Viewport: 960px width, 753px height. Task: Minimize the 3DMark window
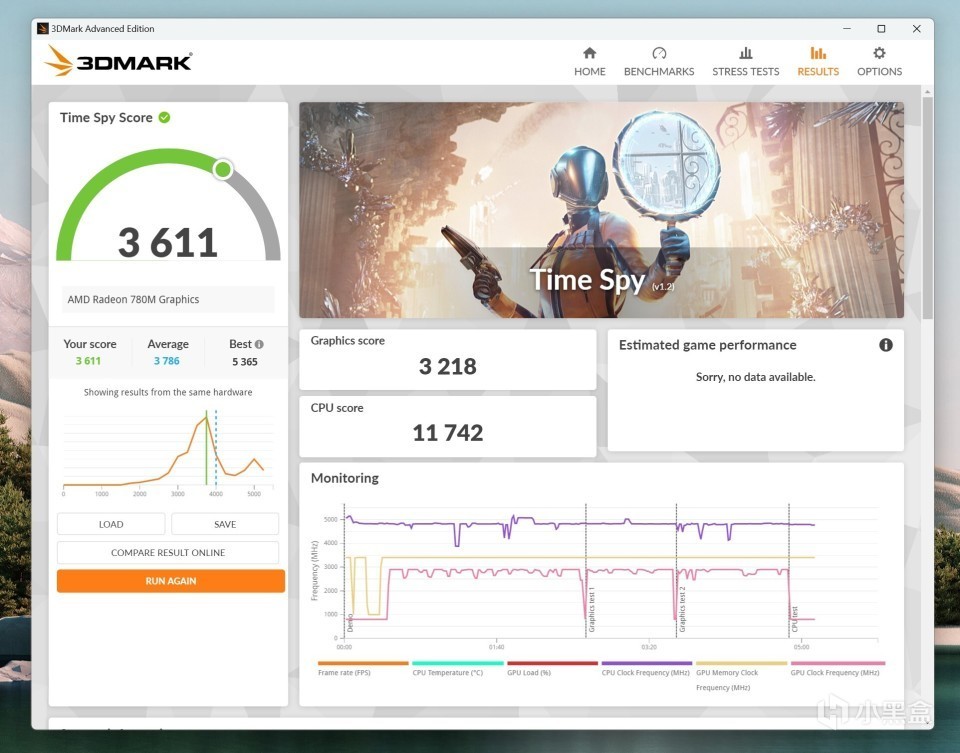click(x=847, y=28)
